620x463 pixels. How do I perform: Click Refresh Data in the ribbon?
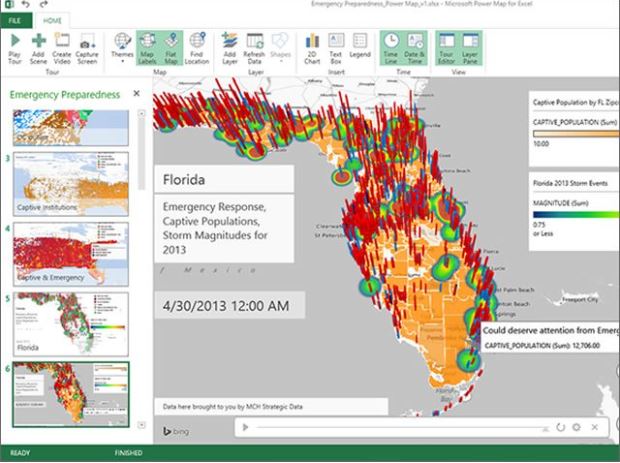click(254, 48)
